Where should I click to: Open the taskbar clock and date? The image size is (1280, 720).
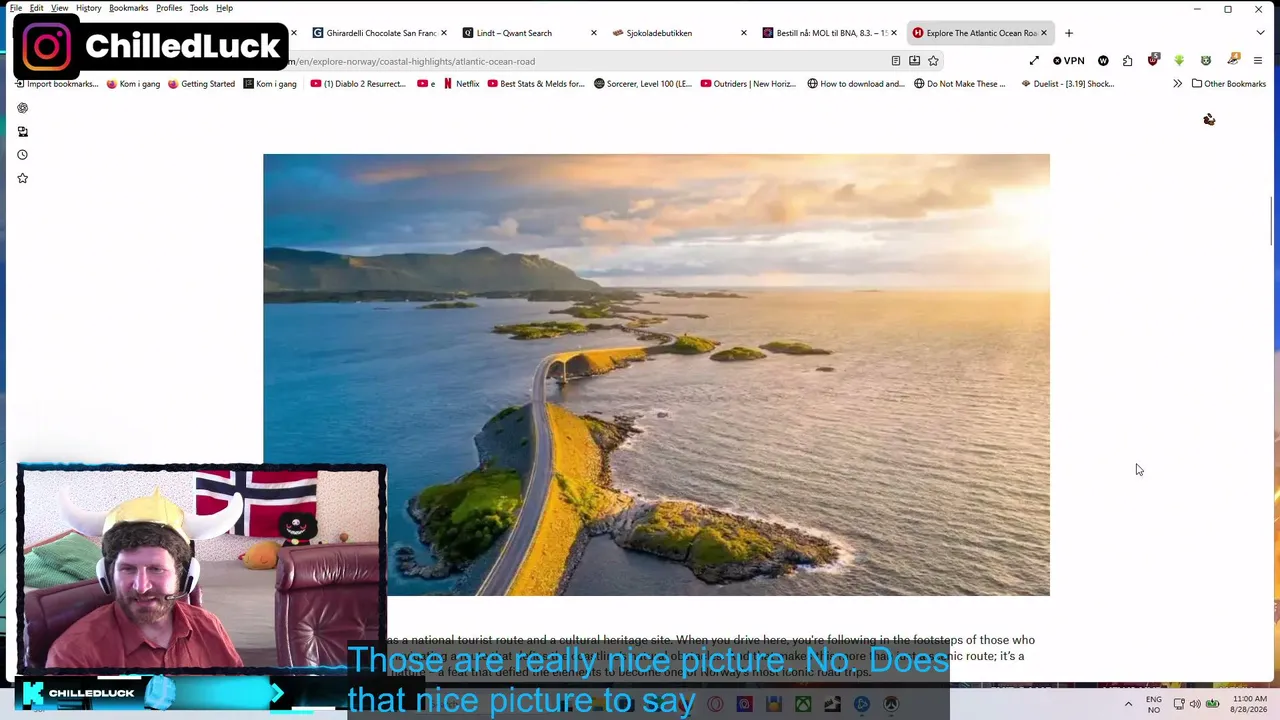1249,704
